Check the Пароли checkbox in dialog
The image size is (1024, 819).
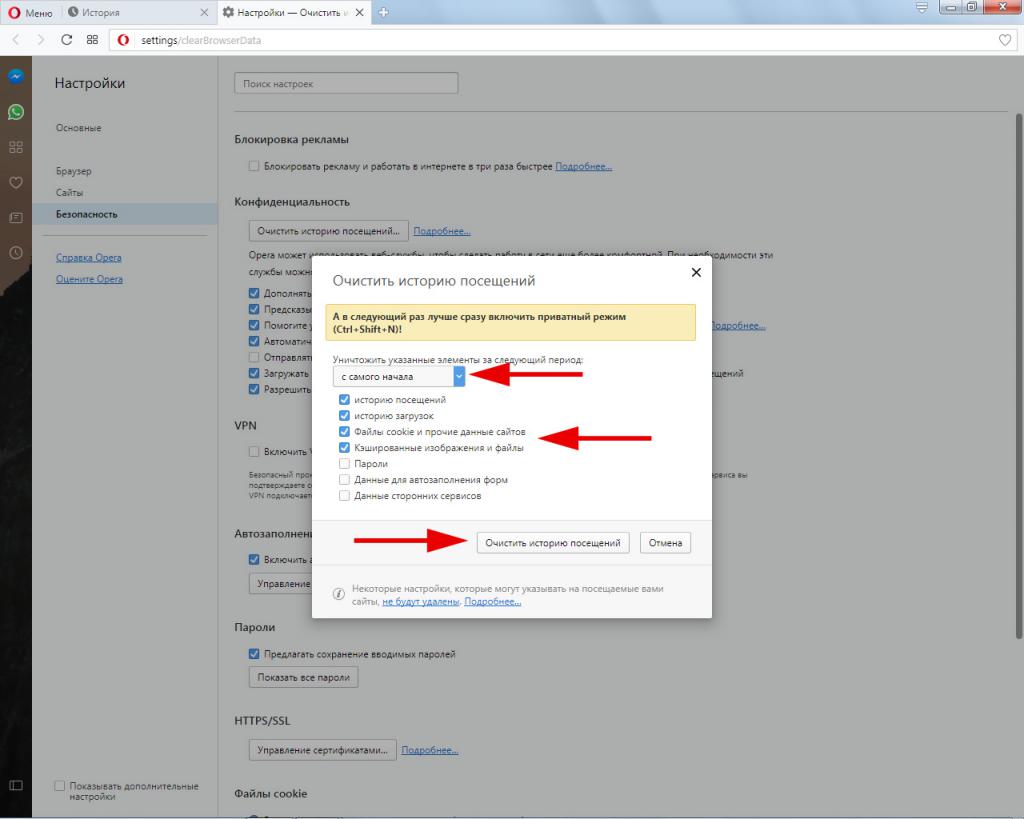pyautogui.click(x=344, y=464)
